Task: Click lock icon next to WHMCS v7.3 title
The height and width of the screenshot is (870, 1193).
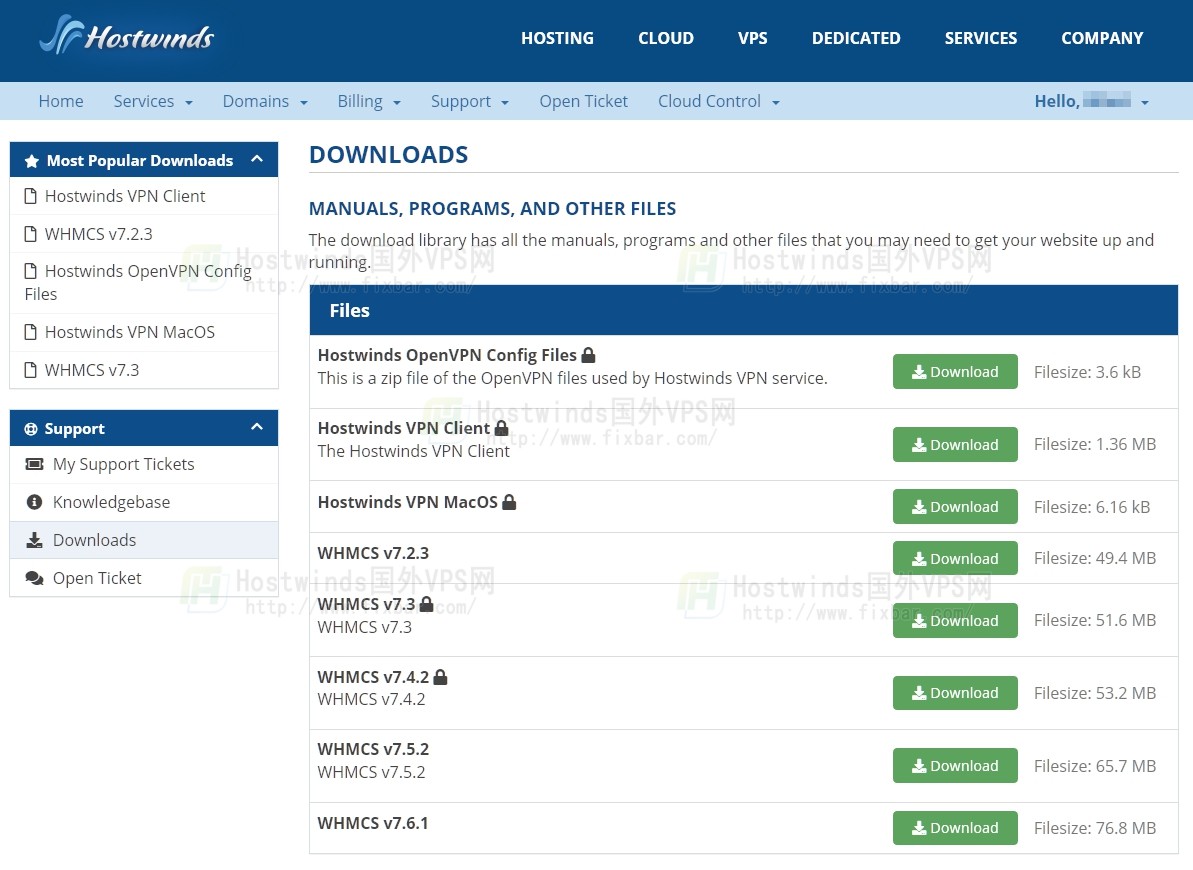Action: [x=427, y=604]
